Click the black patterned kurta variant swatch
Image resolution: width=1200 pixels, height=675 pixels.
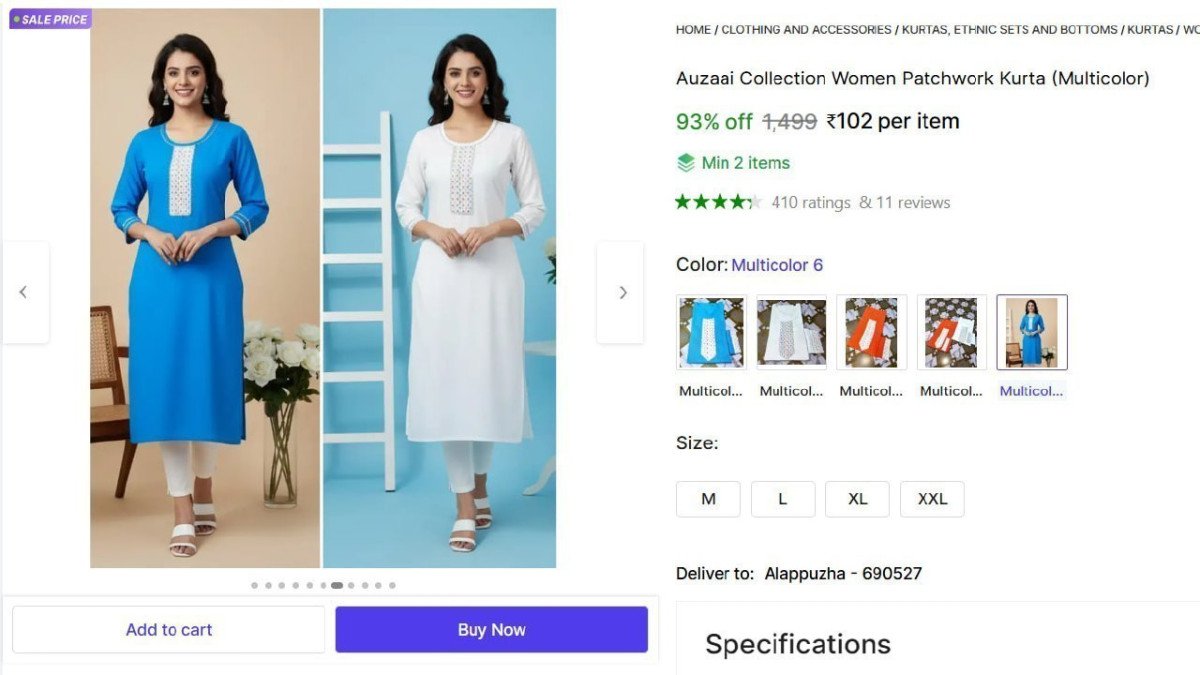pyautogui.click(x=951, y=332)
